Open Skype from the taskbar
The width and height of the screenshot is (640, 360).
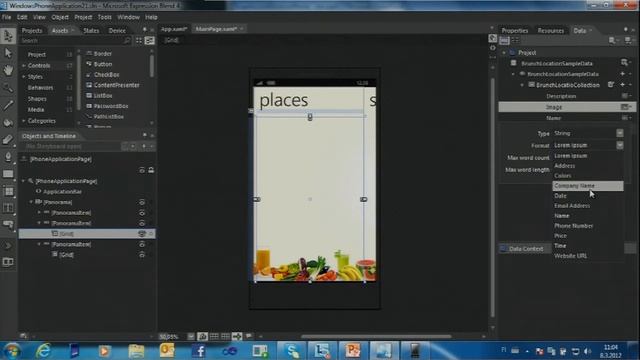[x=292, y=351]
